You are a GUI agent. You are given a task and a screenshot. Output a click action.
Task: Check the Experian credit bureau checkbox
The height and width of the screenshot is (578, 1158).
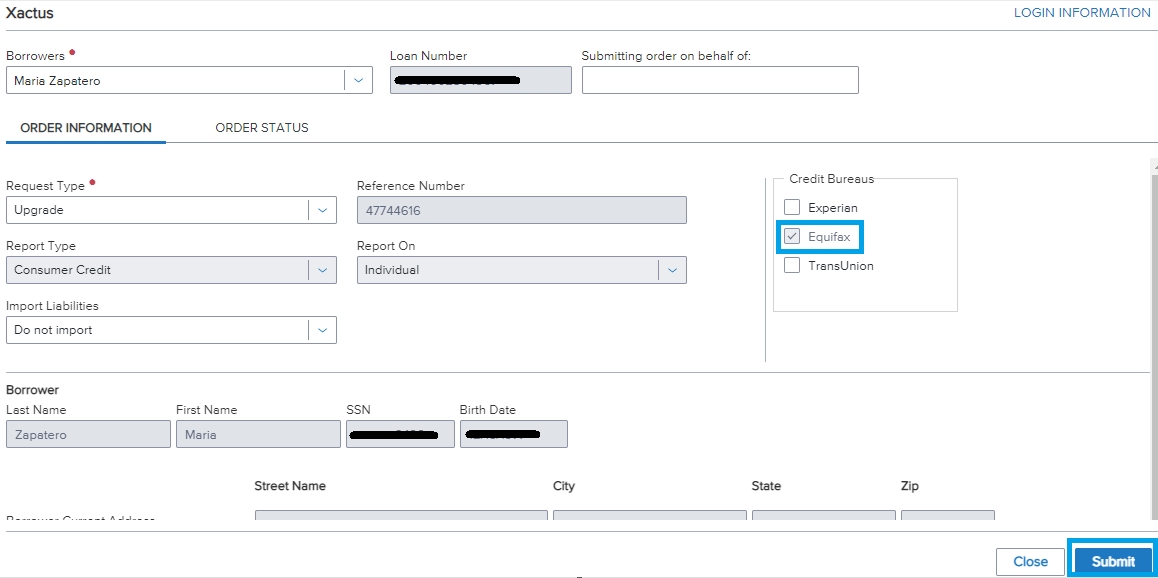pyautogui.click(x=792, y=208)
